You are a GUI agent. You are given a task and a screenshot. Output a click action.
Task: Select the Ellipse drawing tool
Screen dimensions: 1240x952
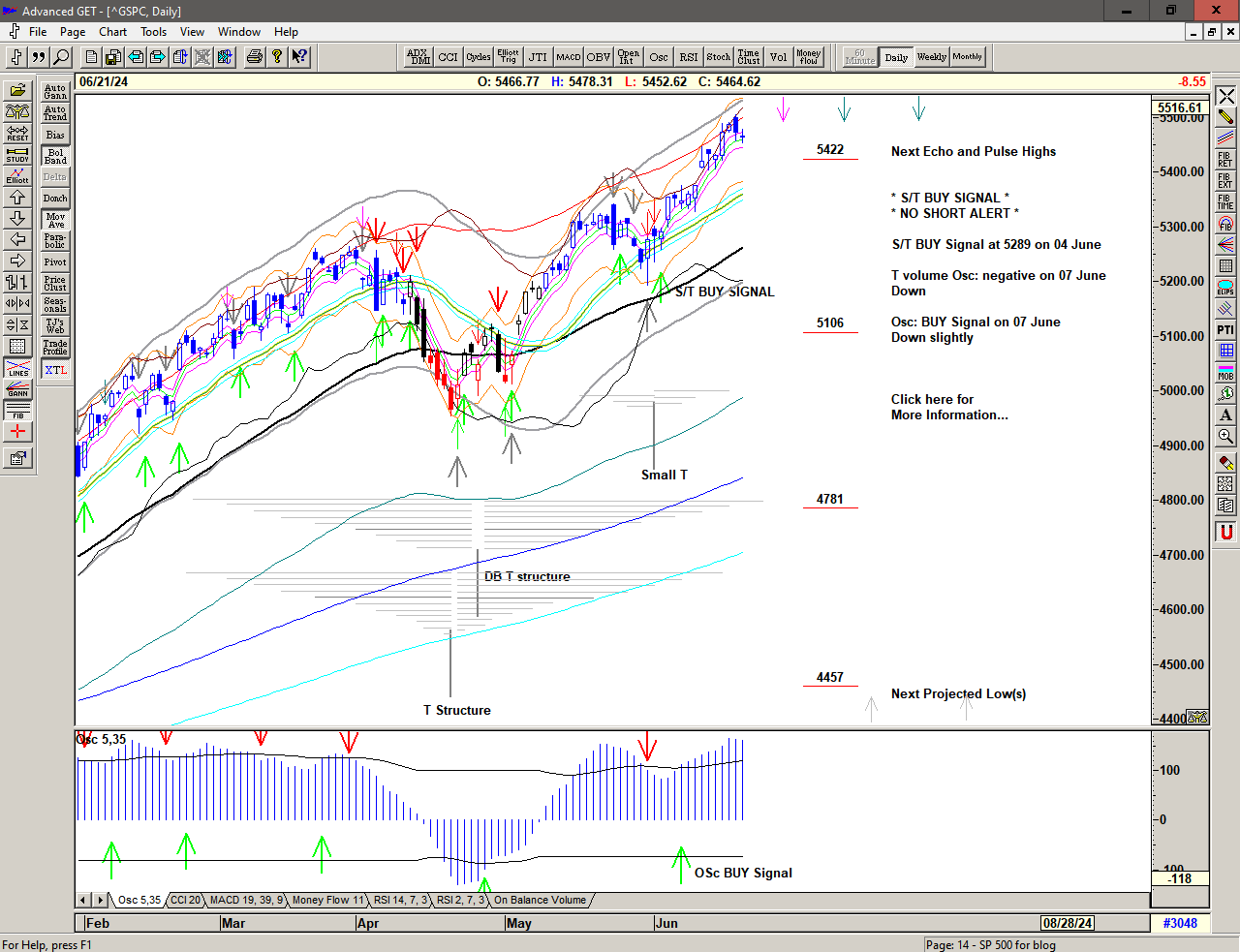(1225, 288)
